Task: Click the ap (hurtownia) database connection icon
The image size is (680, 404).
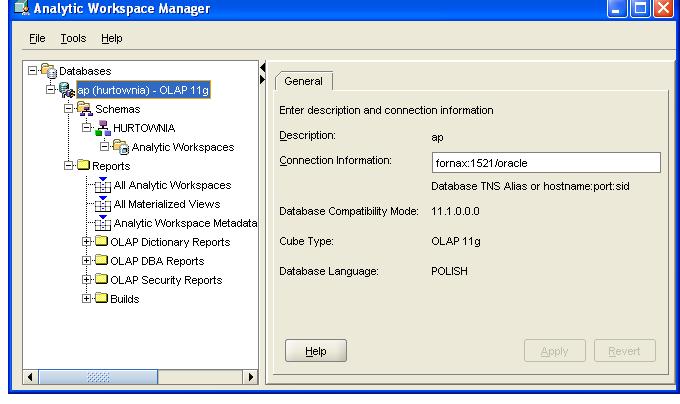Action: click(66, 90)
